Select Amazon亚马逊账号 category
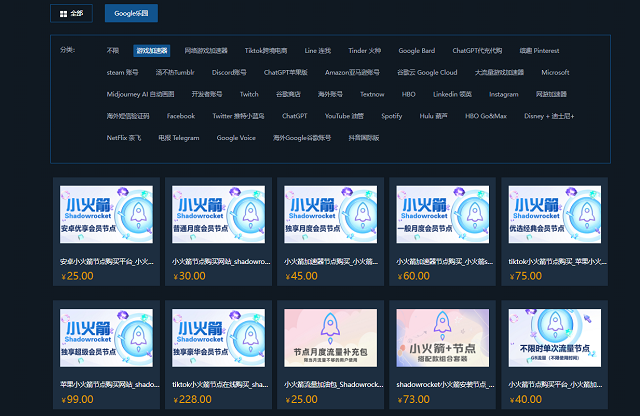Viewport: 640px width, 416px height. click(x=352, y=72)
